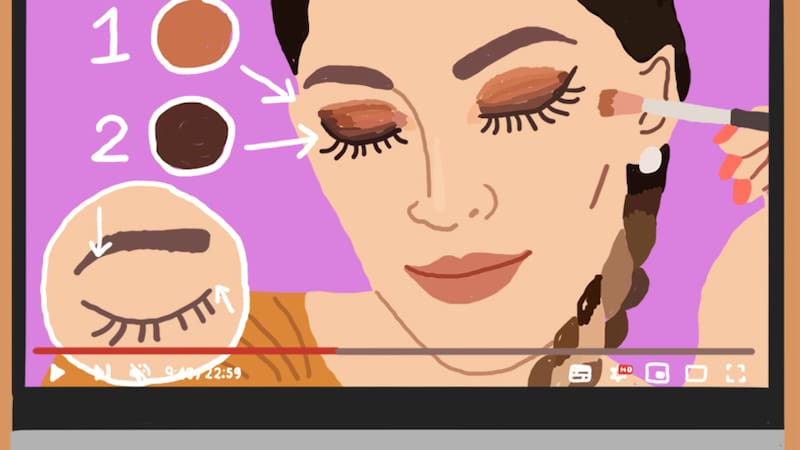
Task: Click the arrow pointing from swatch 1
Action: click(x=267, y=83)
